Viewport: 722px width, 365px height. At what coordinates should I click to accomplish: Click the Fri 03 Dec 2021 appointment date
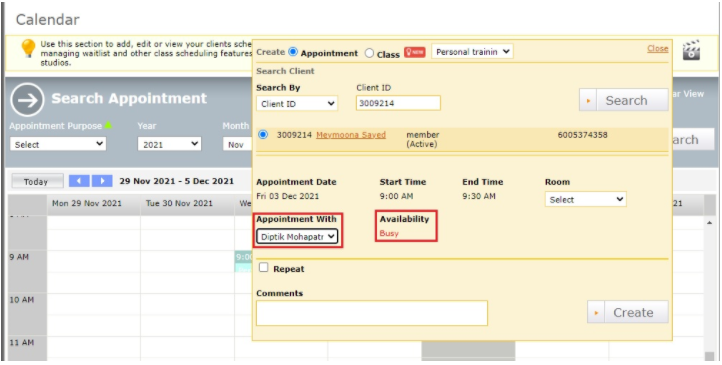[x=288, y=196]
